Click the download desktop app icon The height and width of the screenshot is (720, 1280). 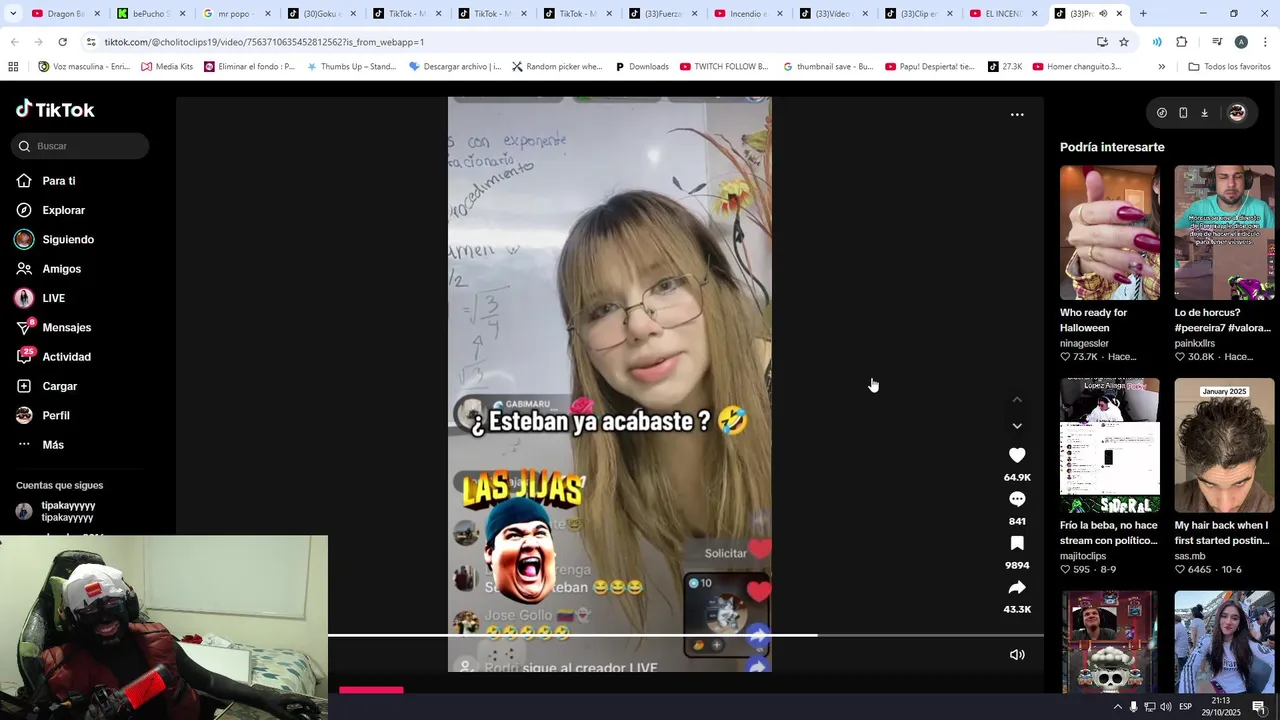[x=1204, y=113]
